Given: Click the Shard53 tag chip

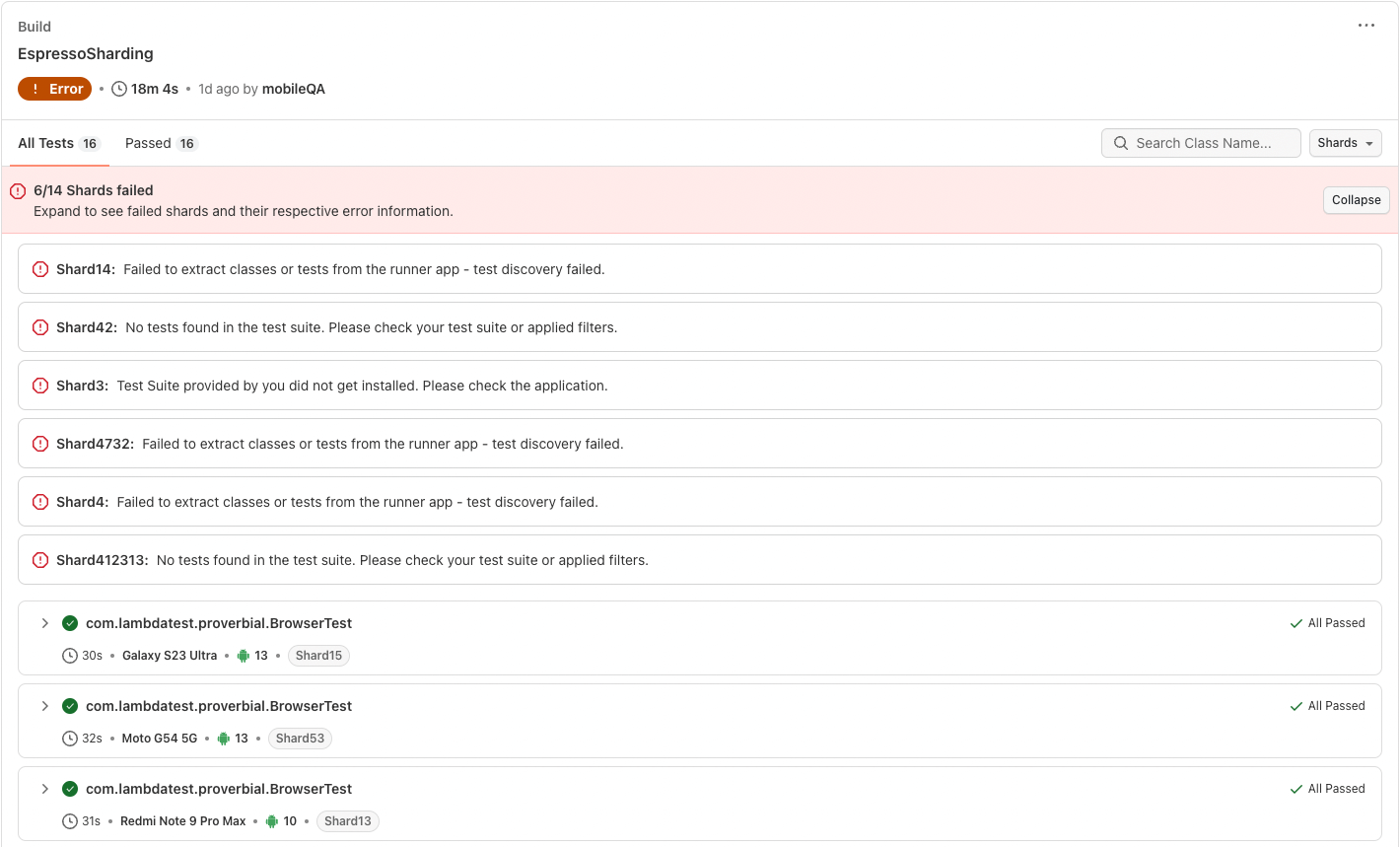Looking at the screenshot, I should point(300,739).
